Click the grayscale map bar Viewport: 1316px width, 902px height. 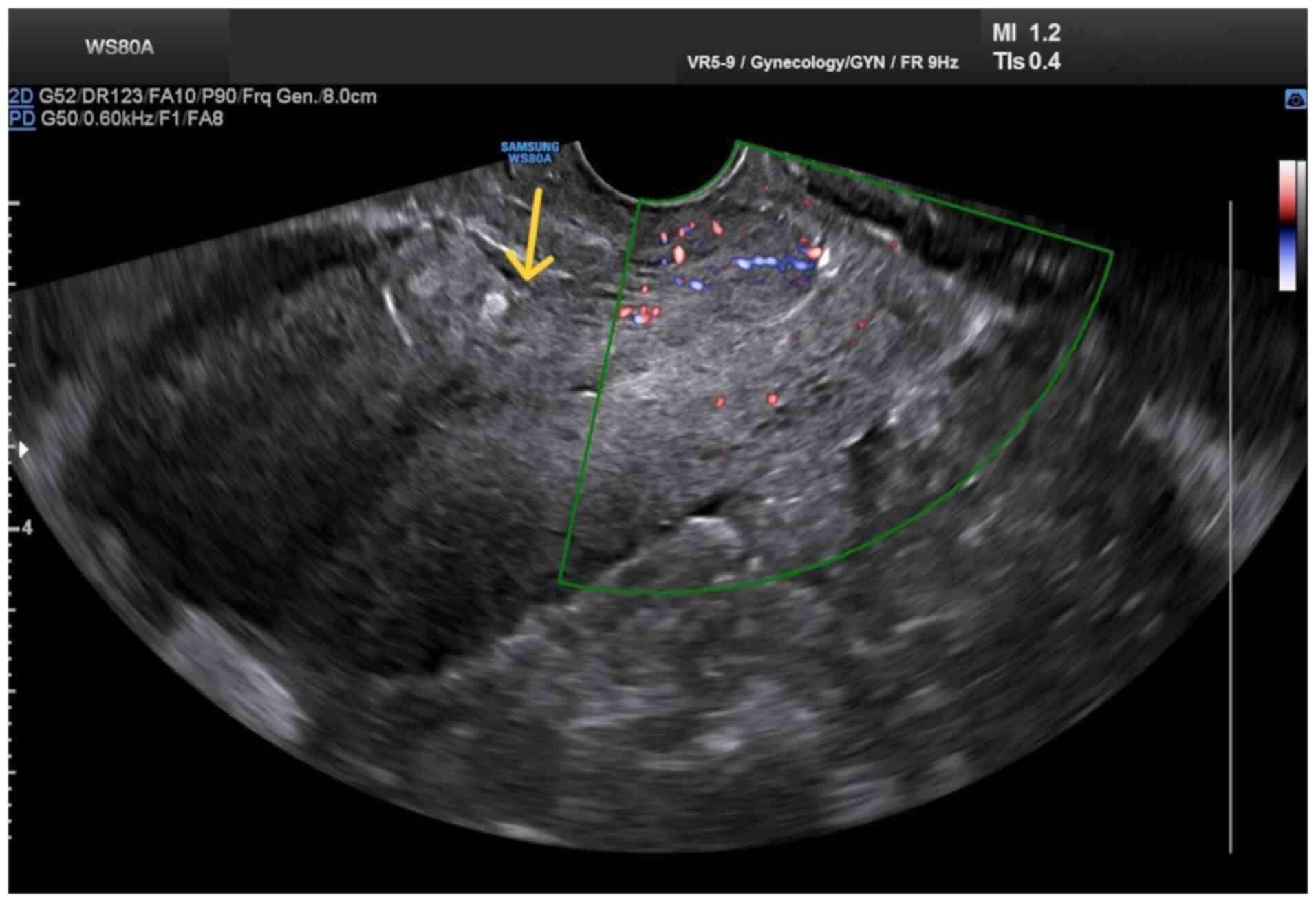(x=1301, y=226)
